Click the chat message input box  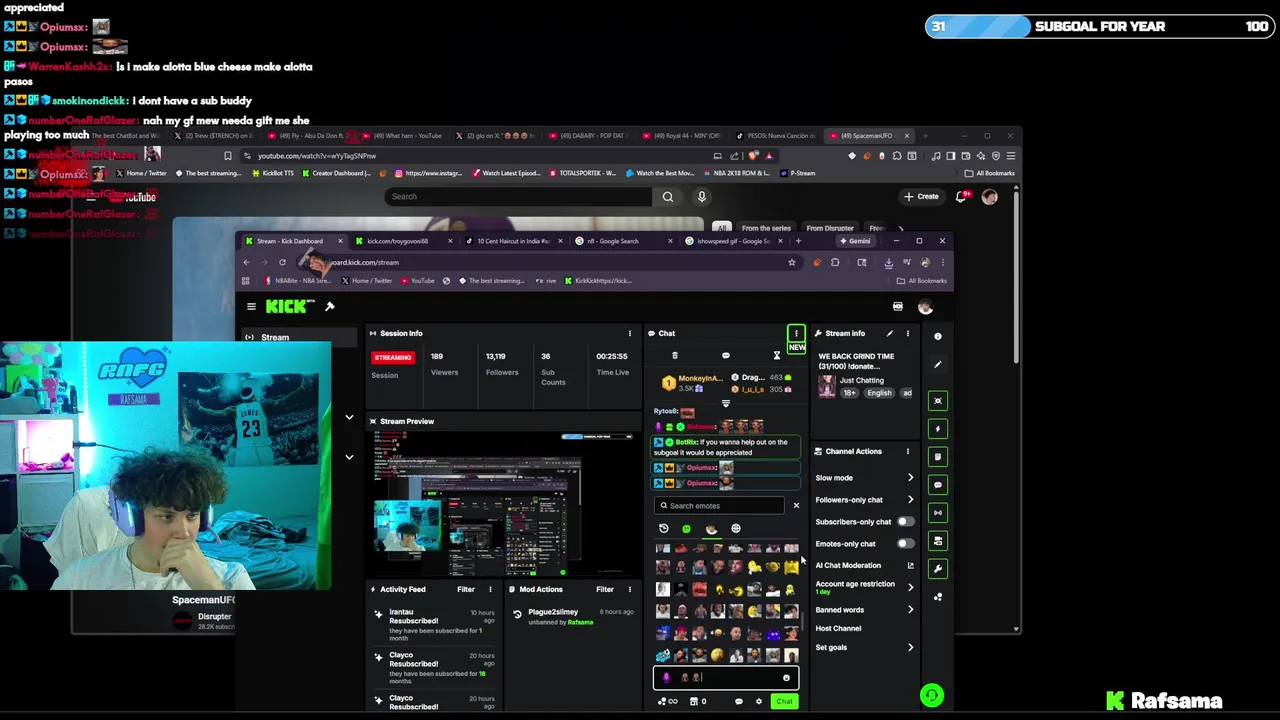(726, 677)
